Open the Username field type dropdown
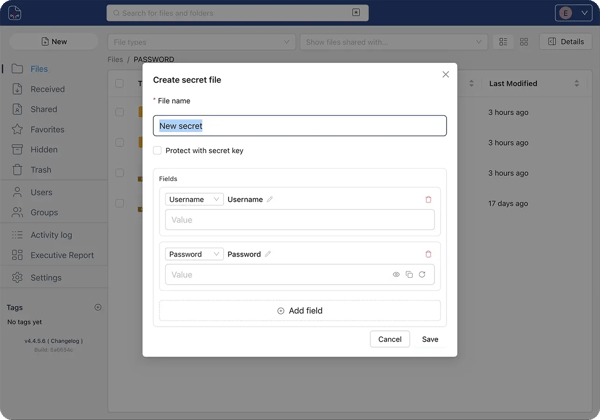 194,200
